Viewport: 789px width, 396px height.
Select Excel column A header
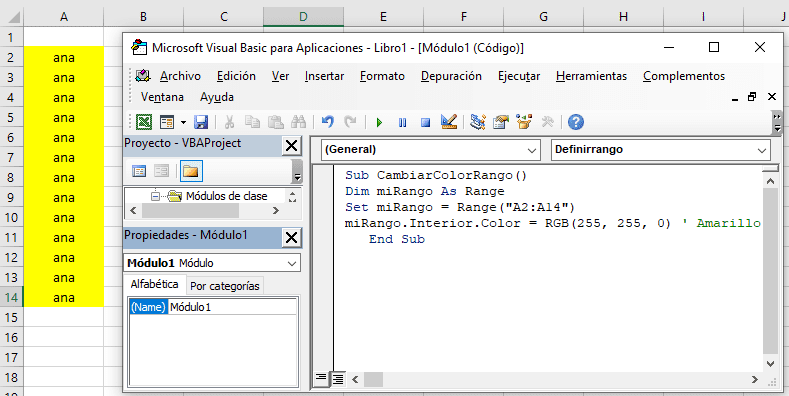click(64, 17)
